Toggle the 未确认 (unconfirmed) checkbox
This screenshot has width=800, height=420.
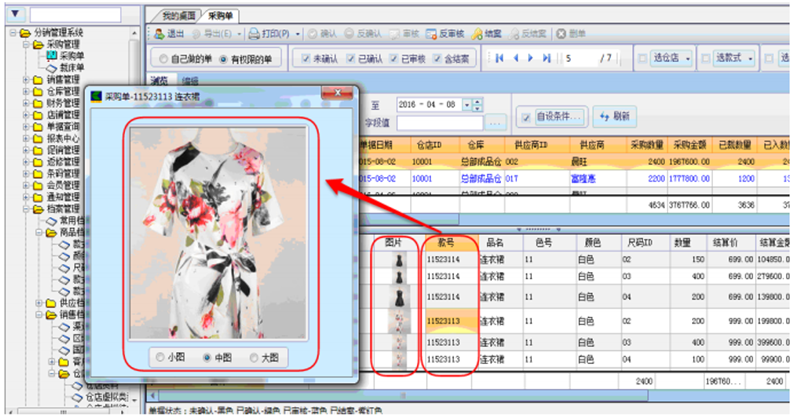click(x=307, y=60)
